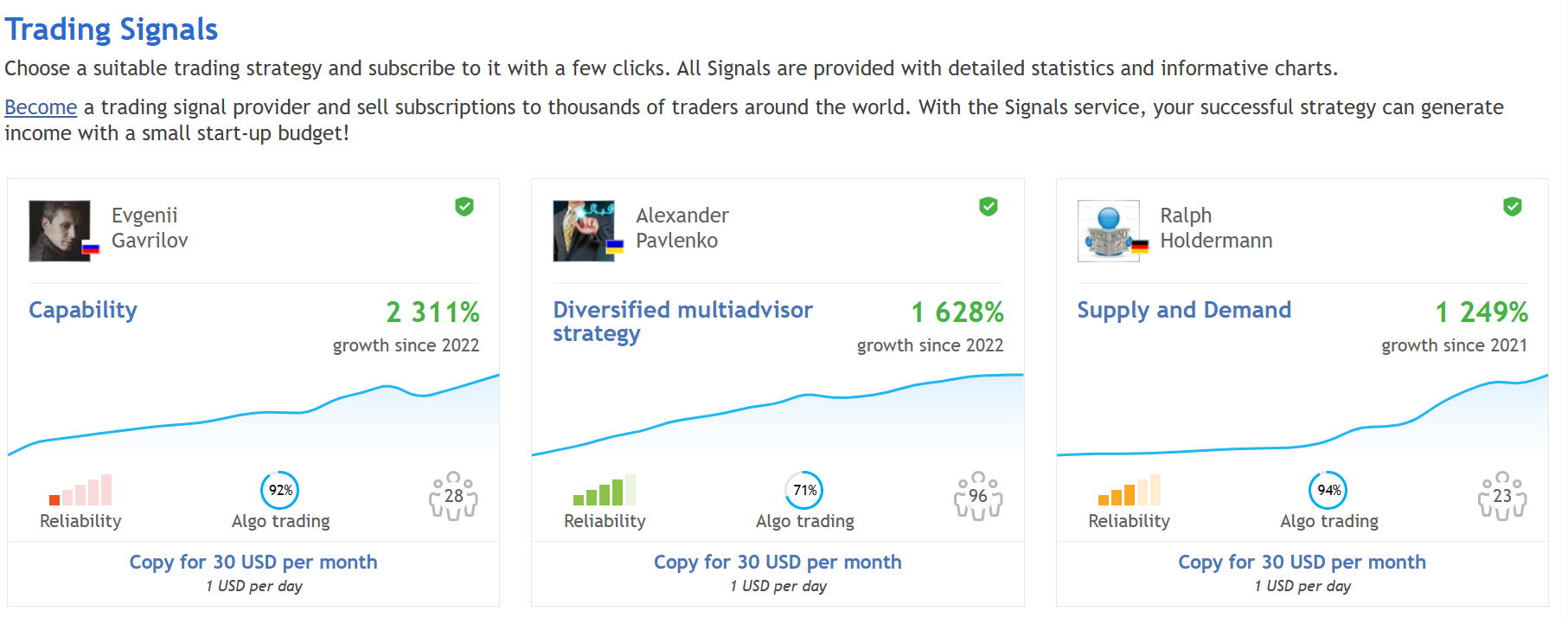This screenshot has height=618, width=1568.
Task: Open the Capability signal title
Action: click(82, 310)
